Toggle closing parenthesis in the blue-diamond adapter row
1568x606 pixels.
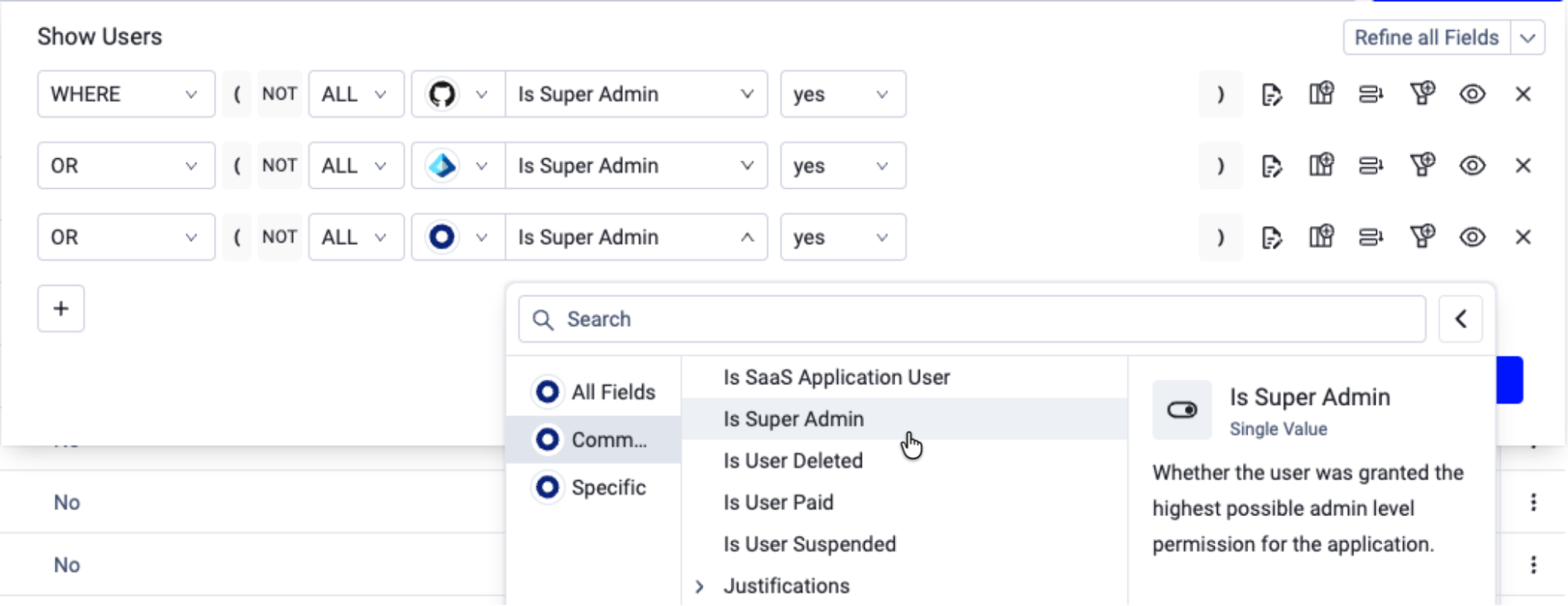(1221, 166)
